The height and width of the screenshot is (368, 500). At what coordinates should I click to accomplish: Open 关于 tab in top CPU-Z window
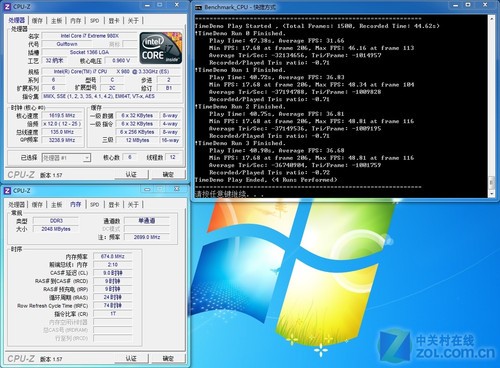tap(133, 21)
